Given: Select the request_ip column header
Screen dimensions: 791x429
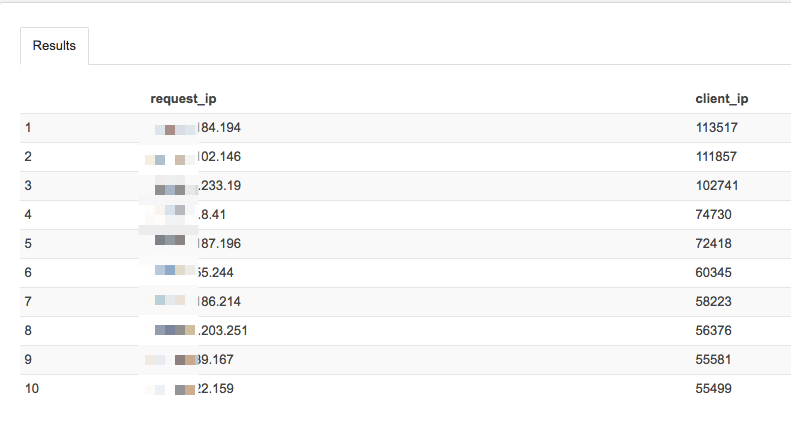Looking at the screenshot, I should pyautogui.click(x=183, y=99).
